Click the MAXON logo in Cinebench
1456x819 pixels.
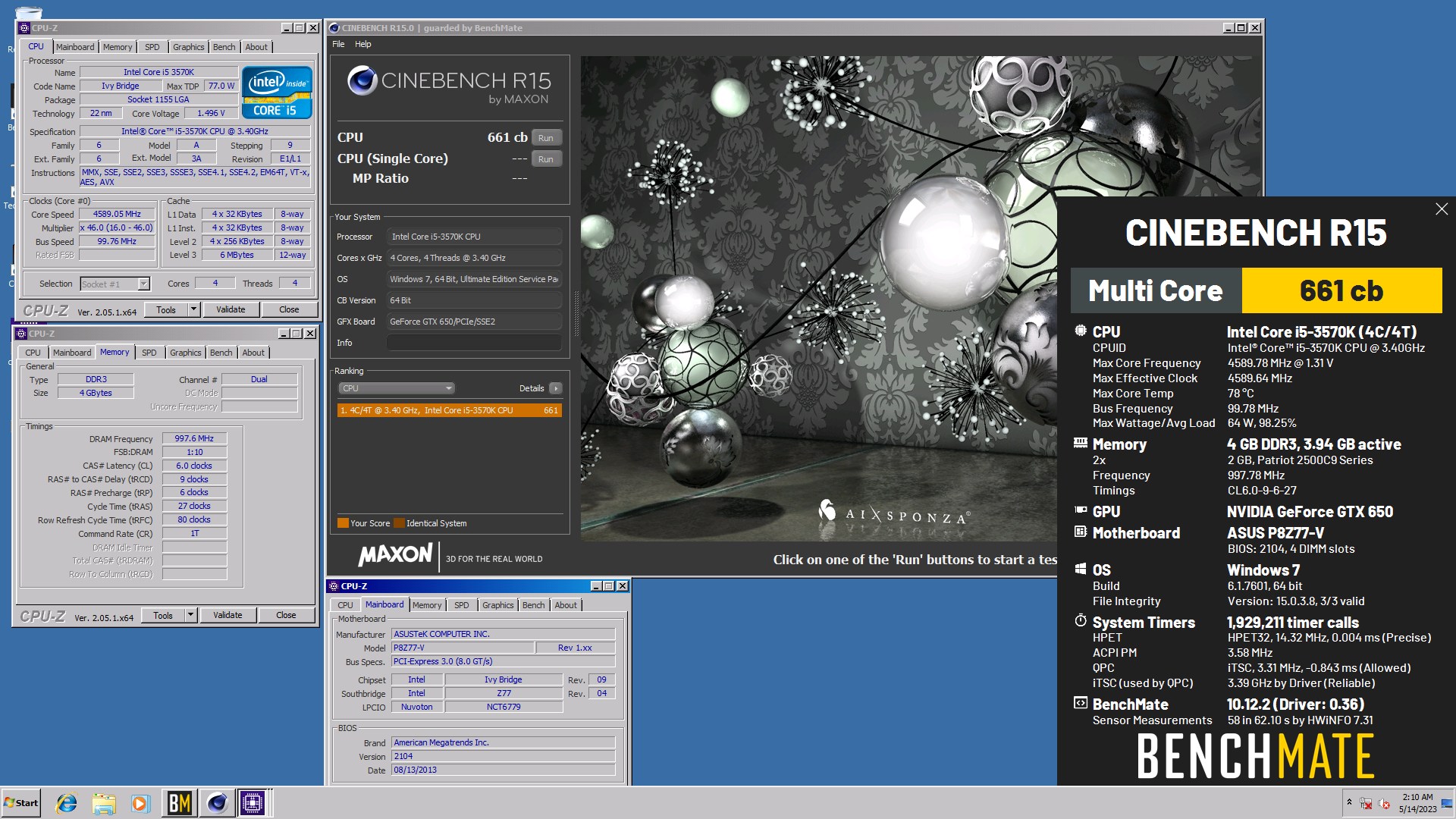point(395,556)
